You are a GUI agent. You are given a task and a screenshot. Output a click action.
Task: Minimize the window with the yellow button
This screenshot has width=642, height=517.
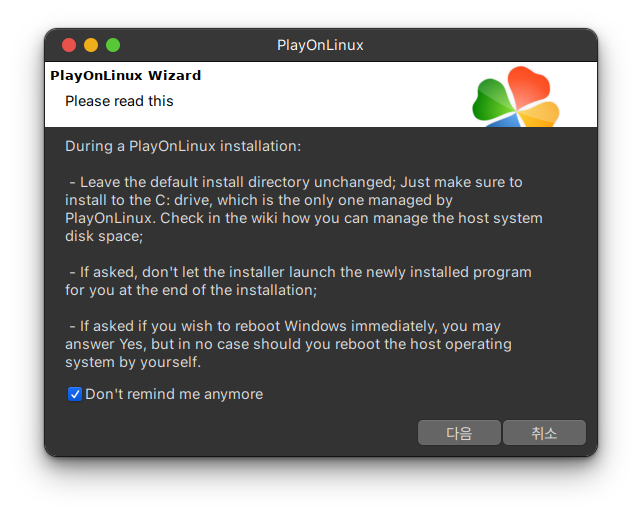coord(91,45)
